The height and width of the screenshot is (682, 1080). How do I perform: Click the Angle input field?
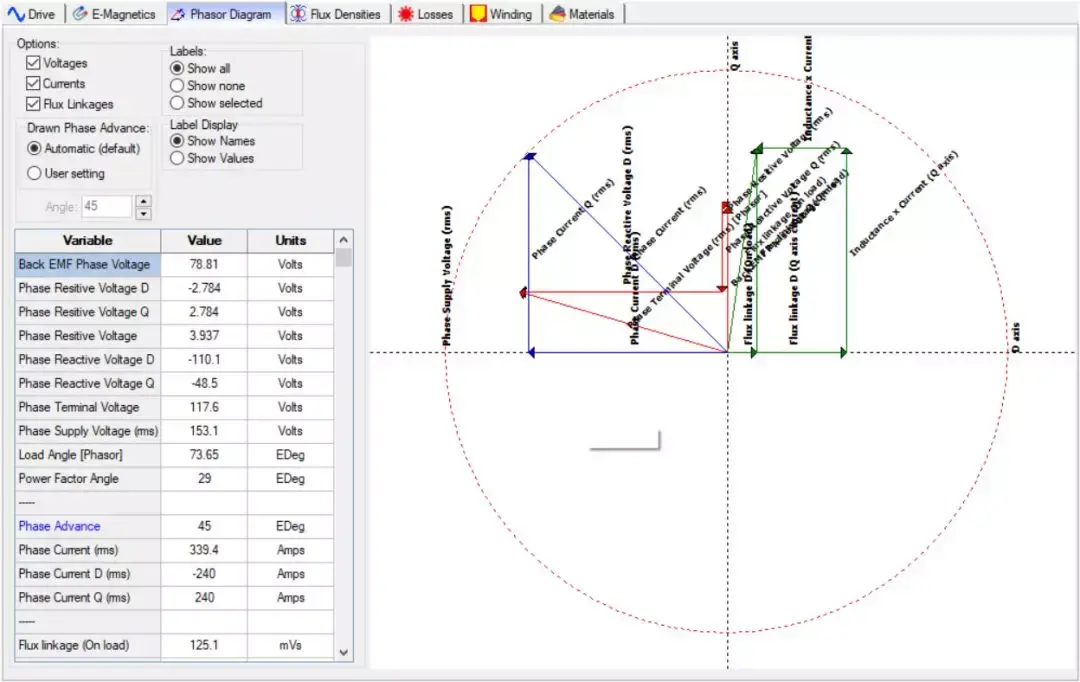(107, 207)
